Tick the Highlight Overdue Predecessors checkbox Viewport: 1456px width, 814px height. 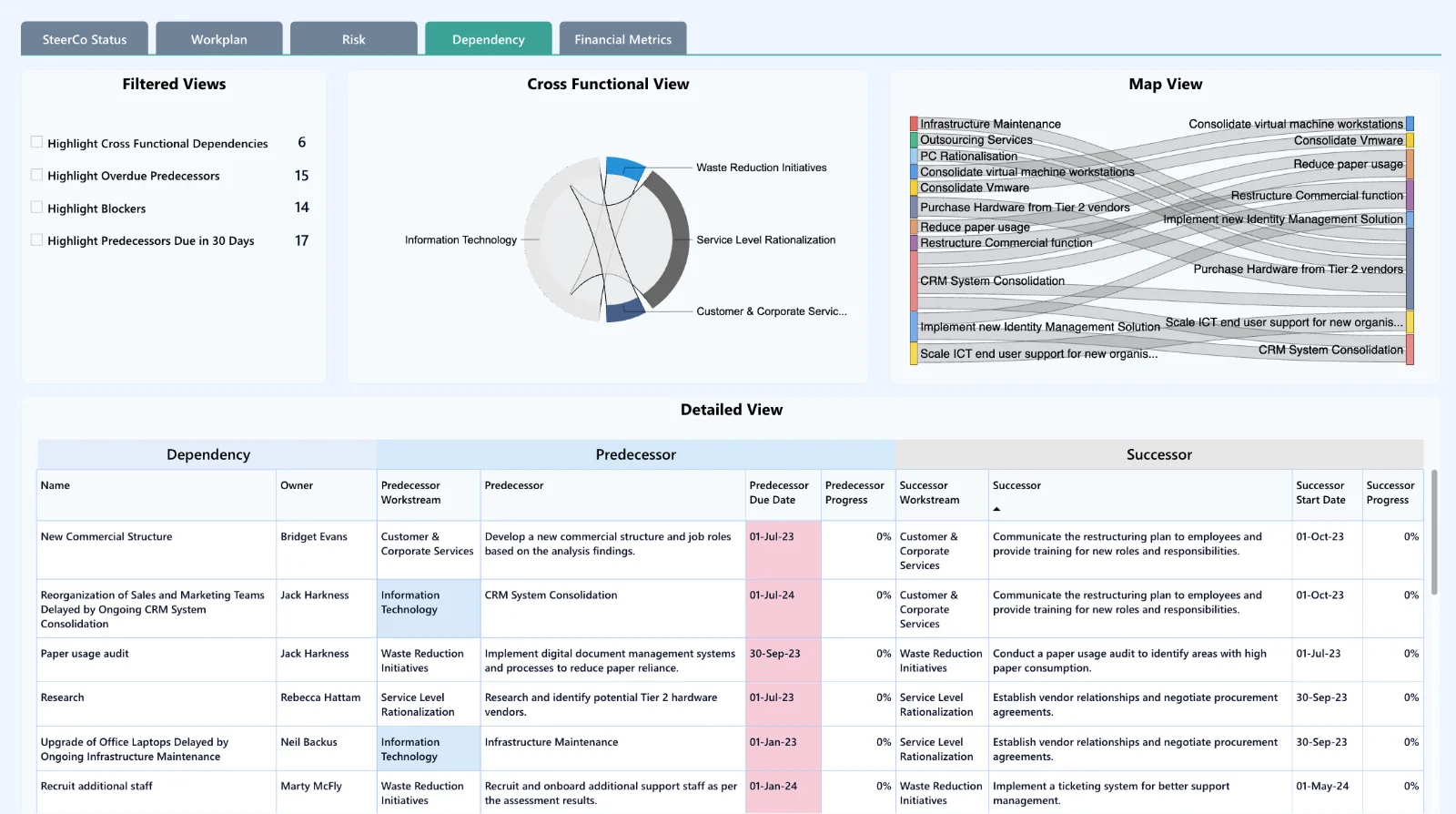36,175
